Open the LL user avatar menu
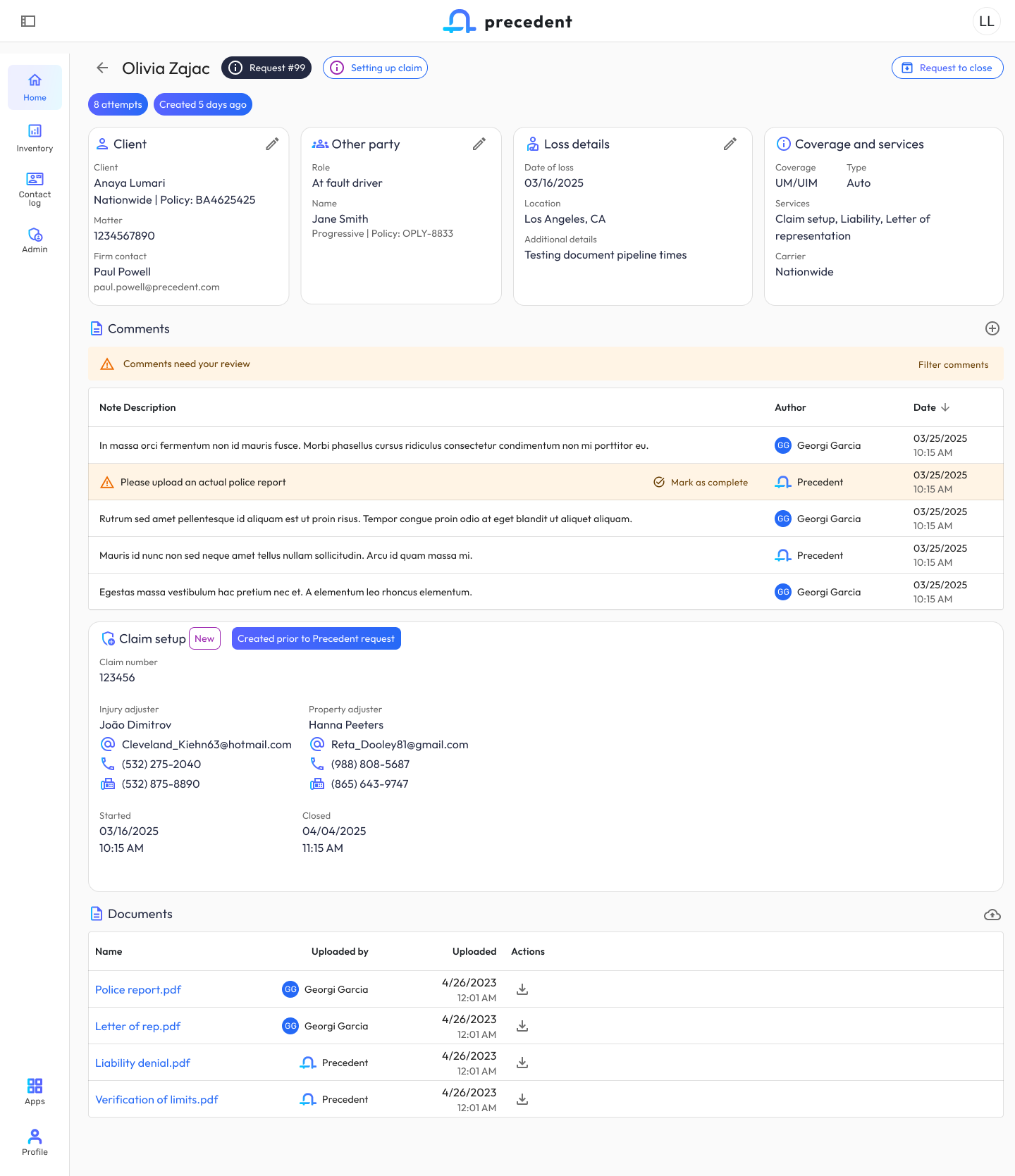 [x=986, y=21]
